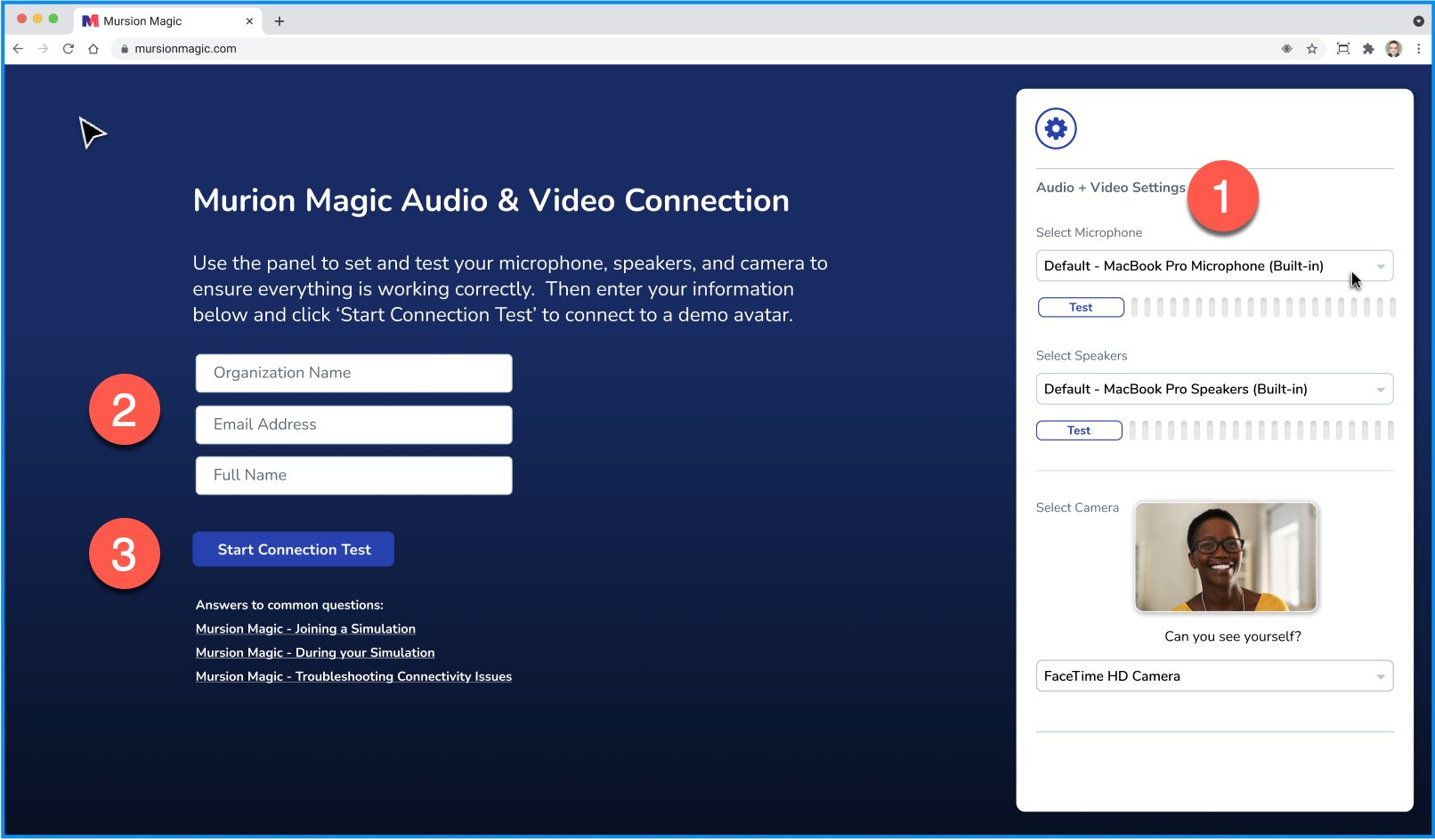Click the microphone level meter bar

coord(1260,307)
